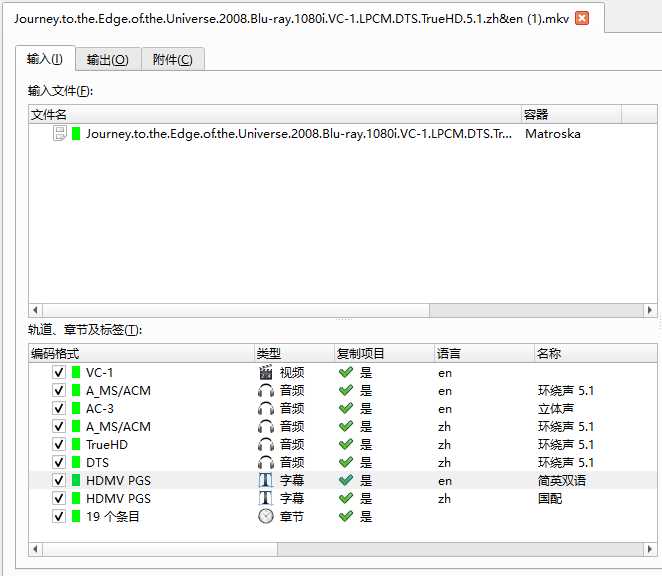This screenshot has width=662, height=576.
Task: Click the headphones icon on the DTS row
Action: click(x=266, y=462)
